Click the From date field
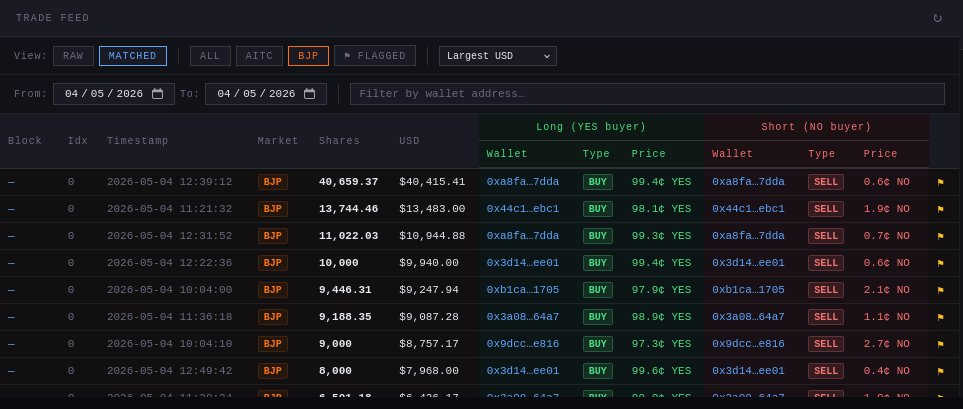Screen dimensions: 963x409 click(114, 94)
